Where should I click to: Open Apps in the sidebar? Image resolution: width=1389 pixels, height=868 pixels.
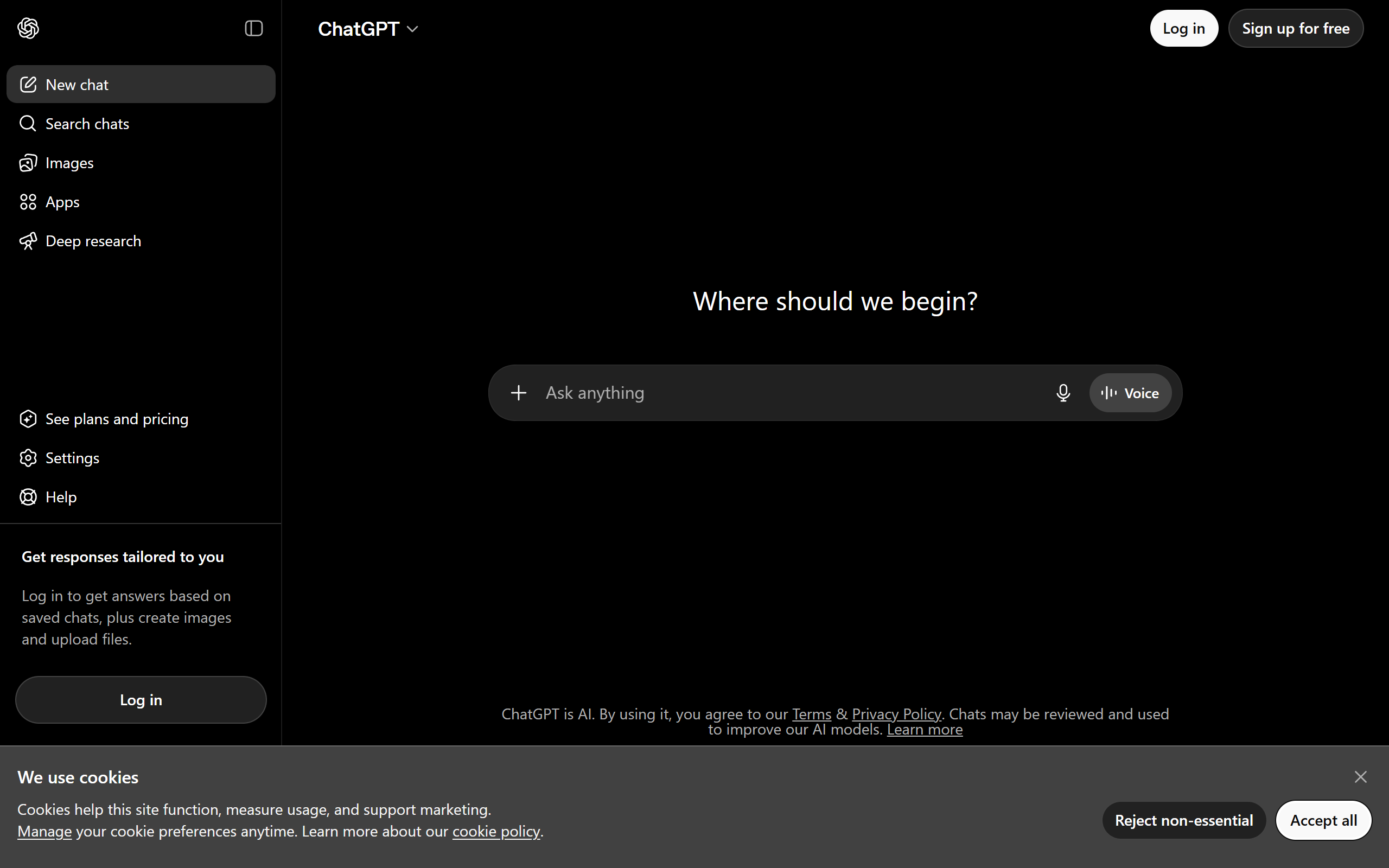(141, 201)
